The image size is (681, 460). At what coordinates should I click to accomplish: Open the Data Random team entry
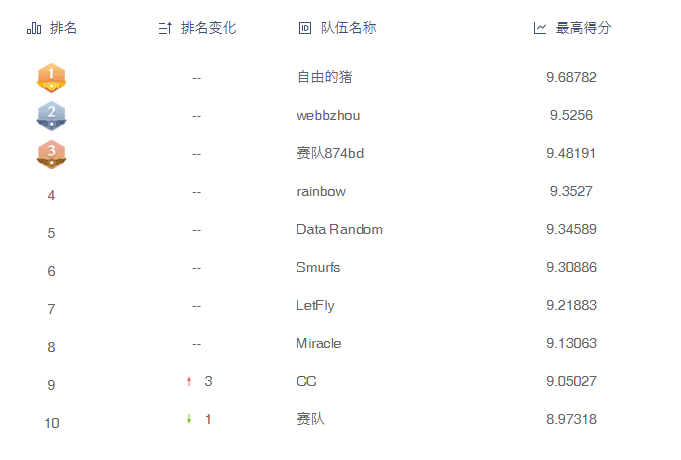pyautogui.click(x=339, y=229)
